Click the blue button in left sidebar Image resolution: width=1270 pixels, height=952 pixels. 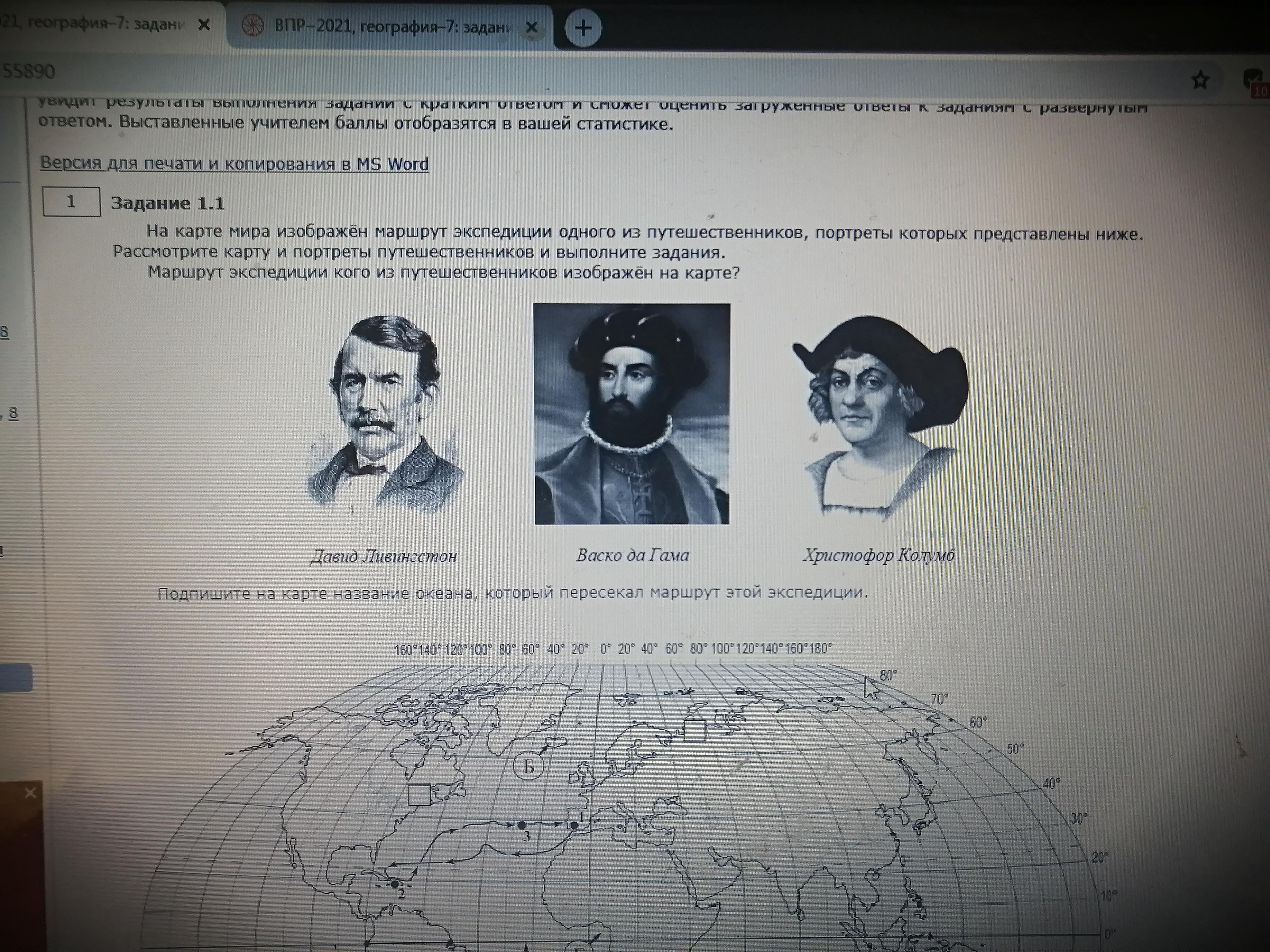click(x=15, y=678)
